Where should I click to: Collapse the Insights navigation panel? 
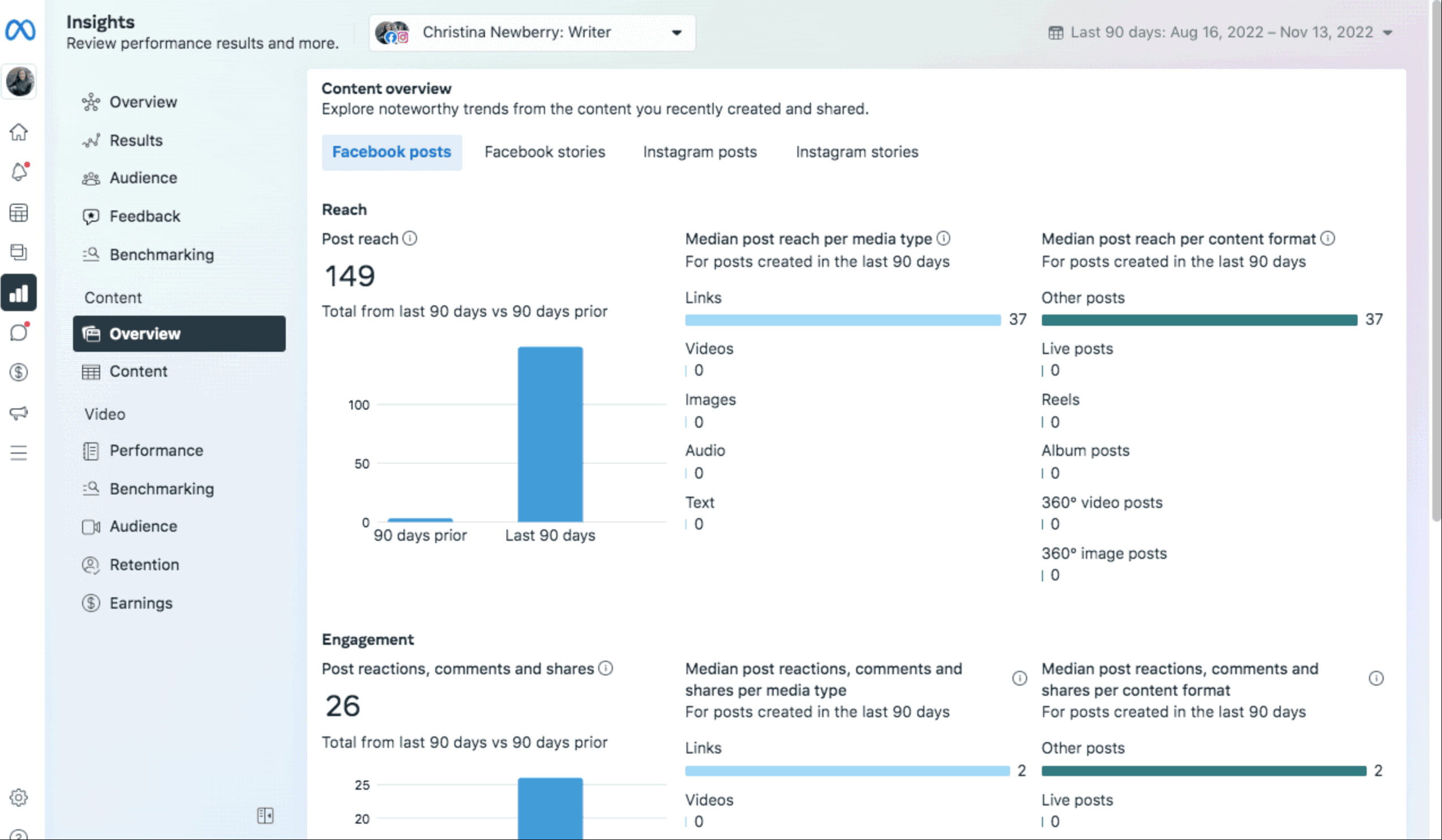point(265,816)
